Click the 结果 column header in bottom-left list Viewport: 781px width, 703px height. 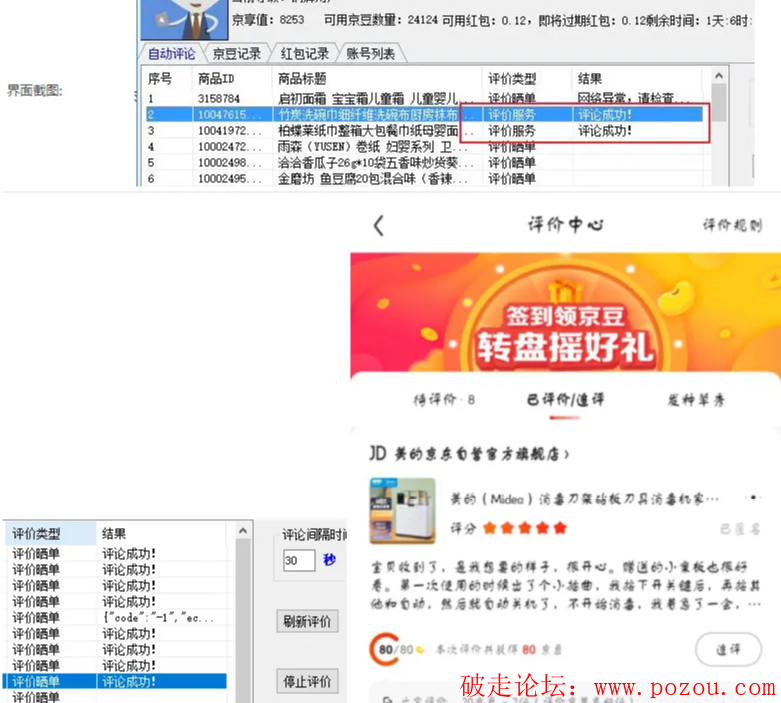tap(161, 534)
